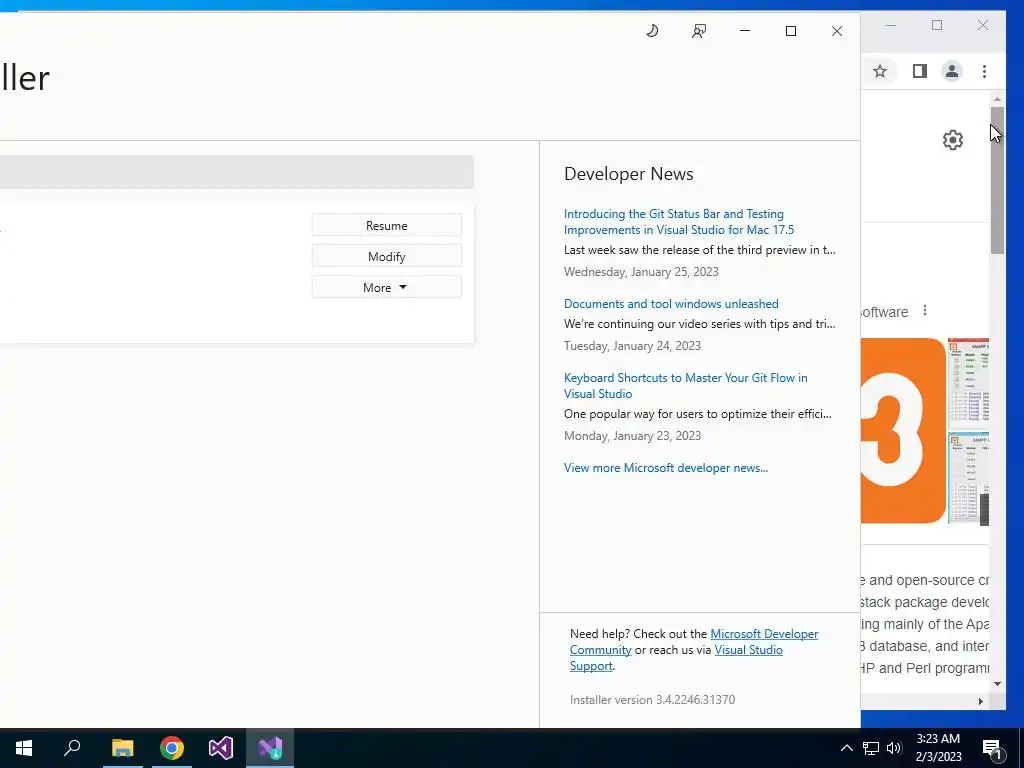Click the orange logo thumbnail in Chrome
Image resolution: width=1024 pixels, height=768 pixels.
click(x=903, y=430)
